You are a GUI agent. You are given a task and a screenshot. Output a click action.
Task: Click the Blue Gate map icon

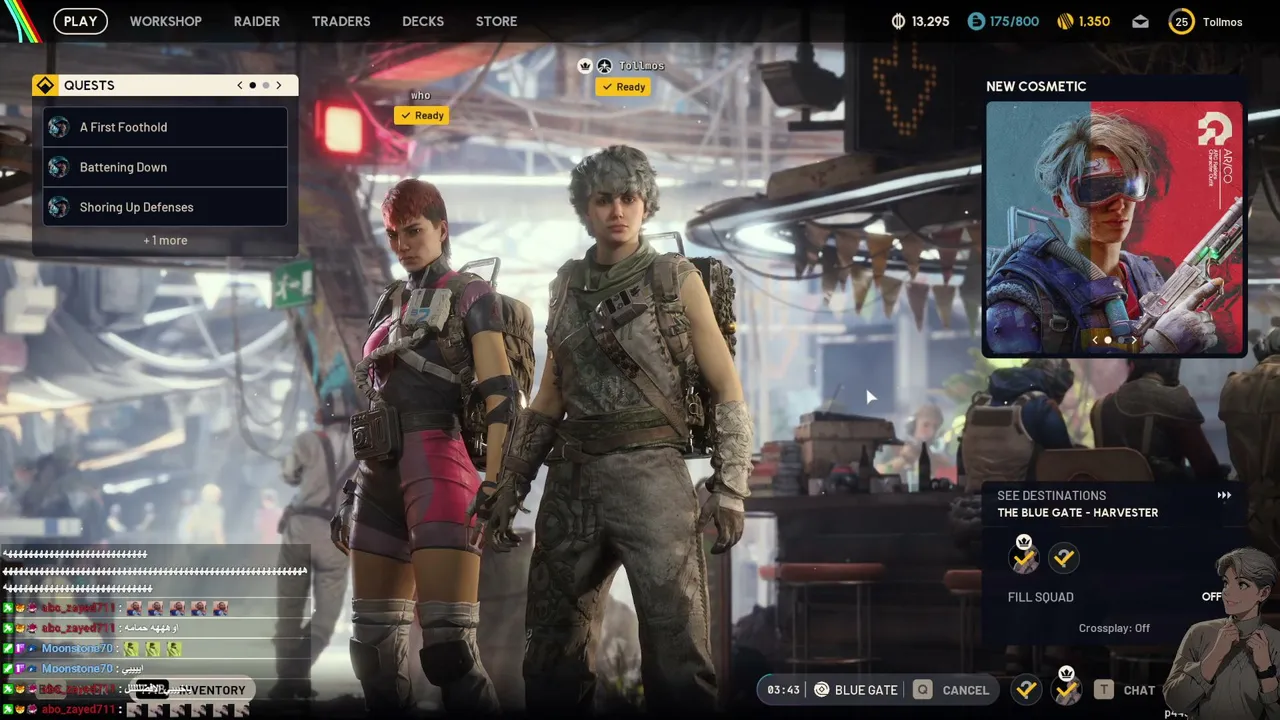[822, 690]
